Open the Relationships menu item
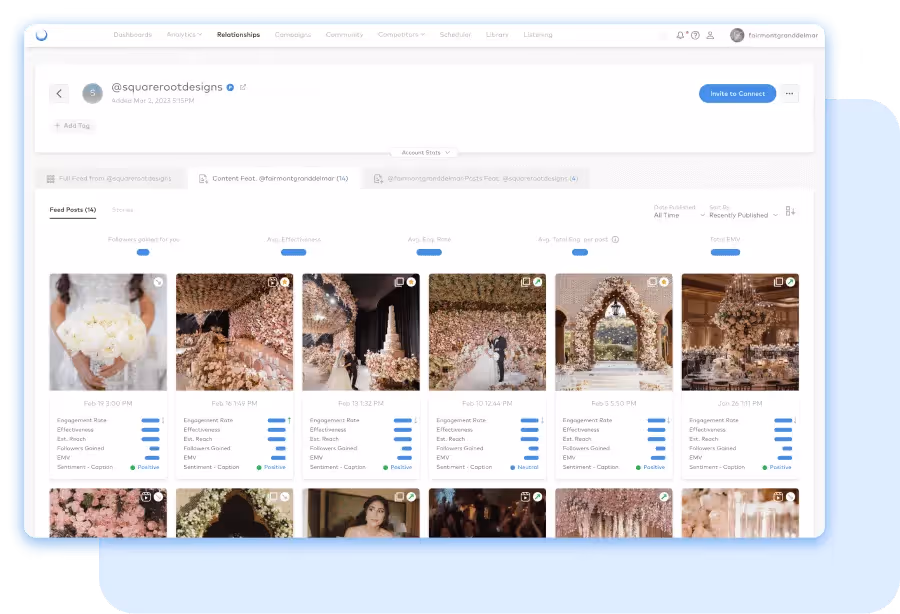The width and height of the screenshot is (900, 614). tap(238, 34)
